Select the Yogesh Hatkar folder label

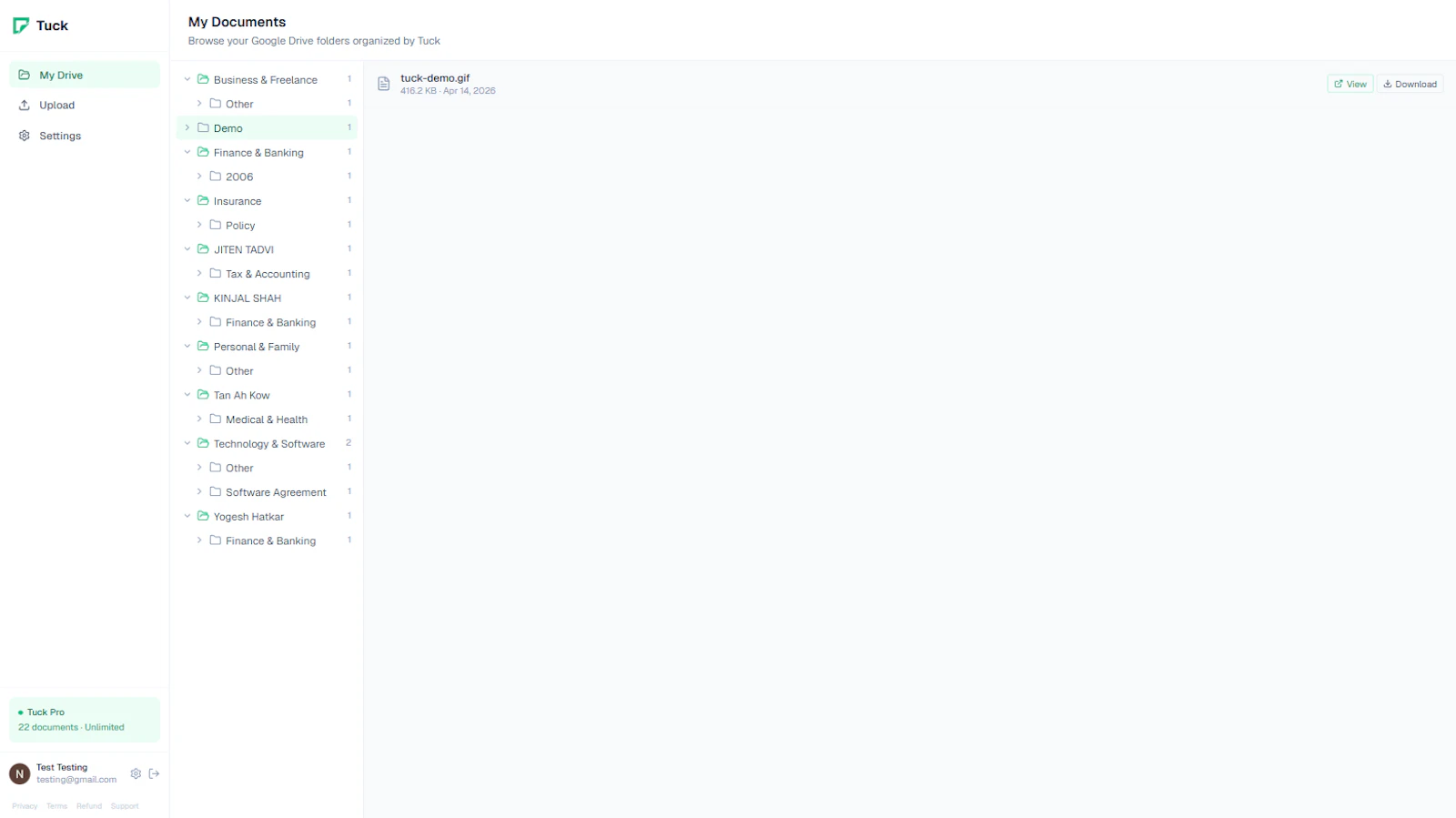point(248,517)
